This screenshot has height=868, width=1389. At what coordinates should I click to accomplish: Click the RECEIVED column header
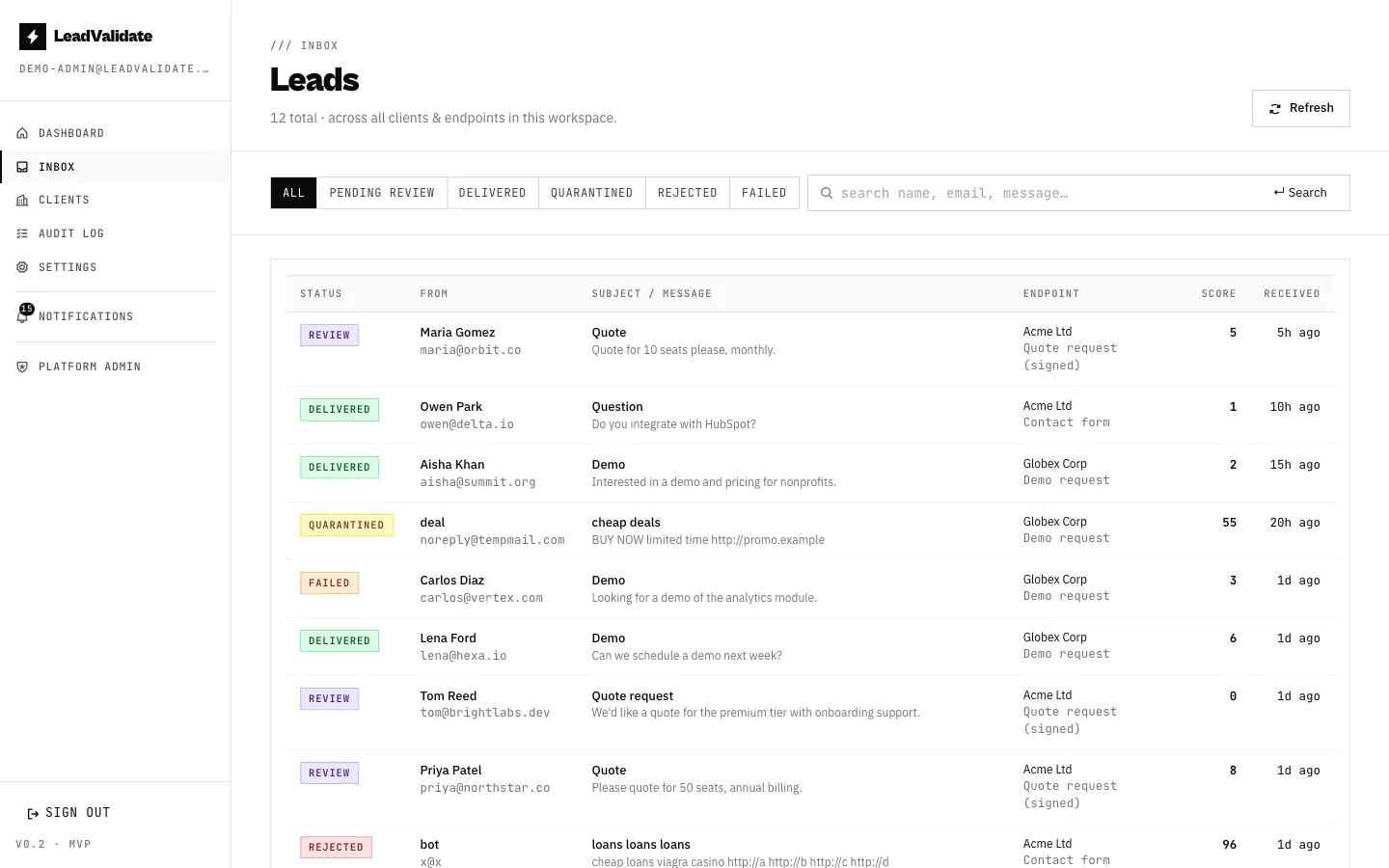pyautogui.click(x=1292, y=293)
